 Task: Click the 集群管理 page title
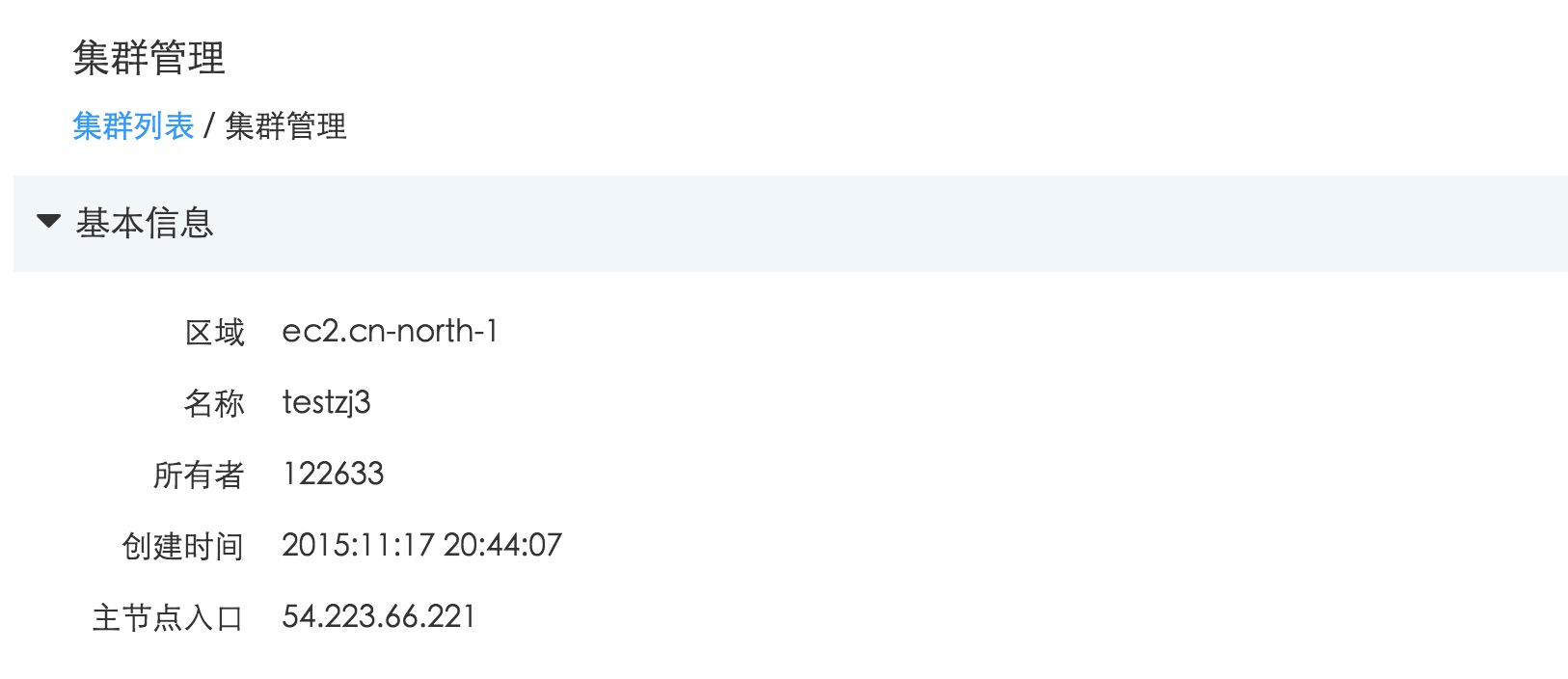coord(149,59)
